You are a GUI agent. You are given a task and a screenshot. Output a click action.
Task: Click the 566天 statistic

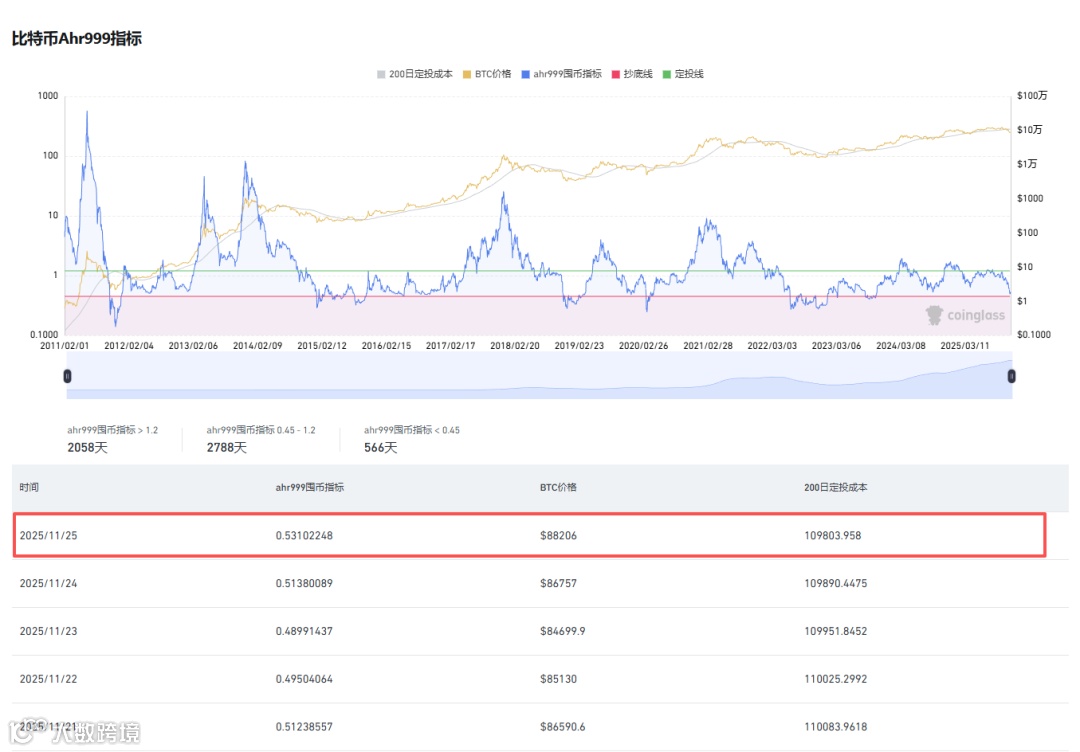(x=381, y=448)
